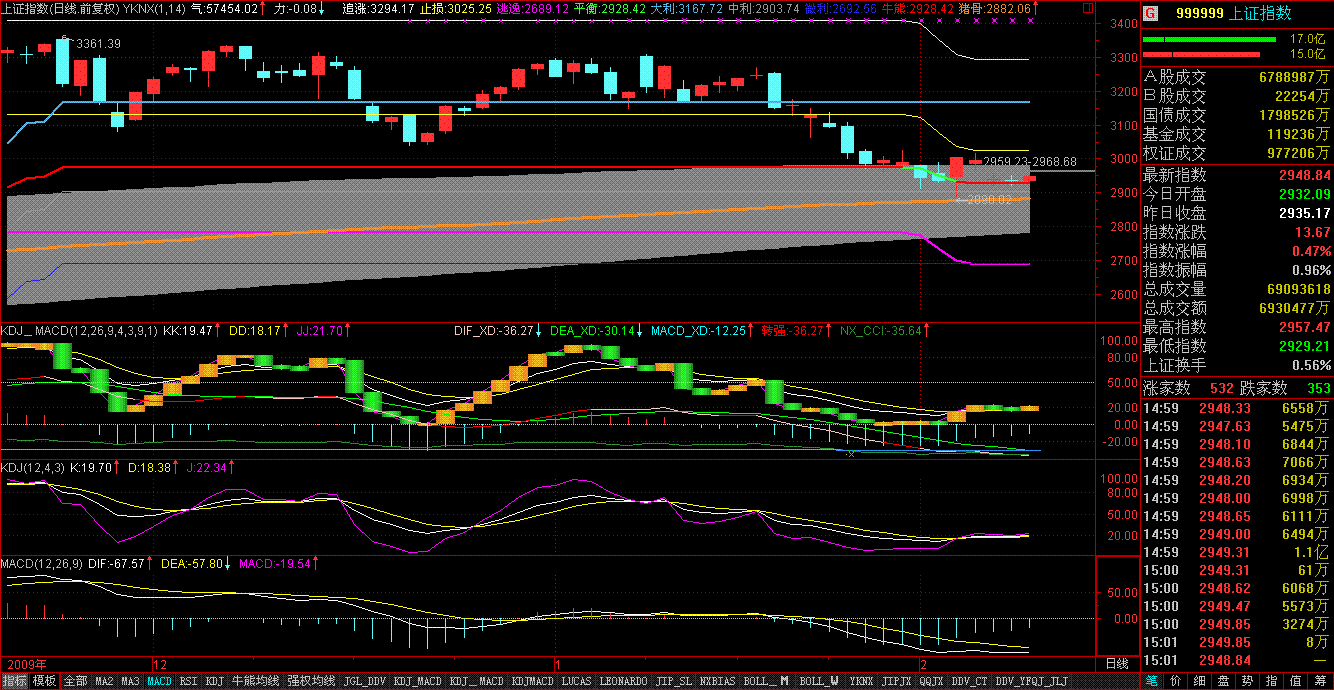Select the 牛熊均线 indicator tab
This screenshot has height=690, width=1334.
click(255, 681)
